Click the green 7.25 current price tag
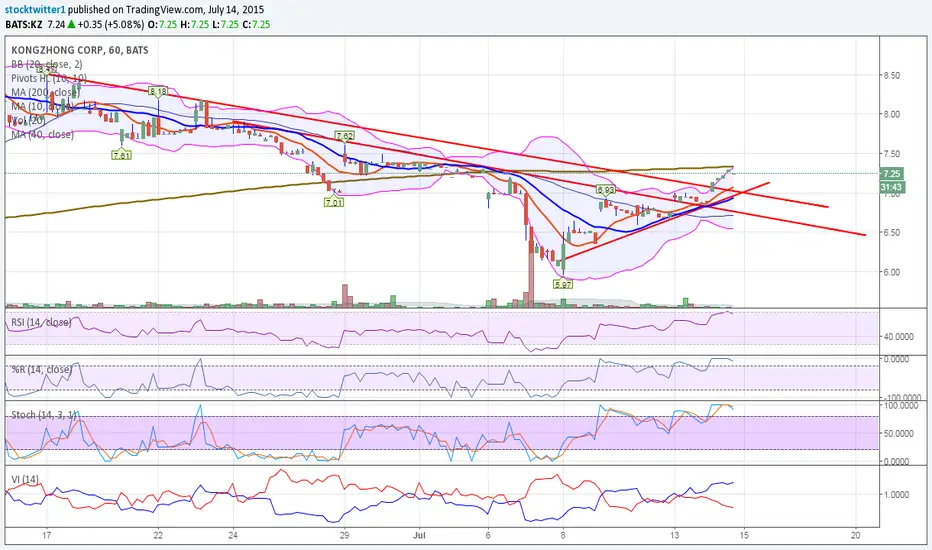Image resolution: width=932 pixels, height=550 pixels. point(892,174)
